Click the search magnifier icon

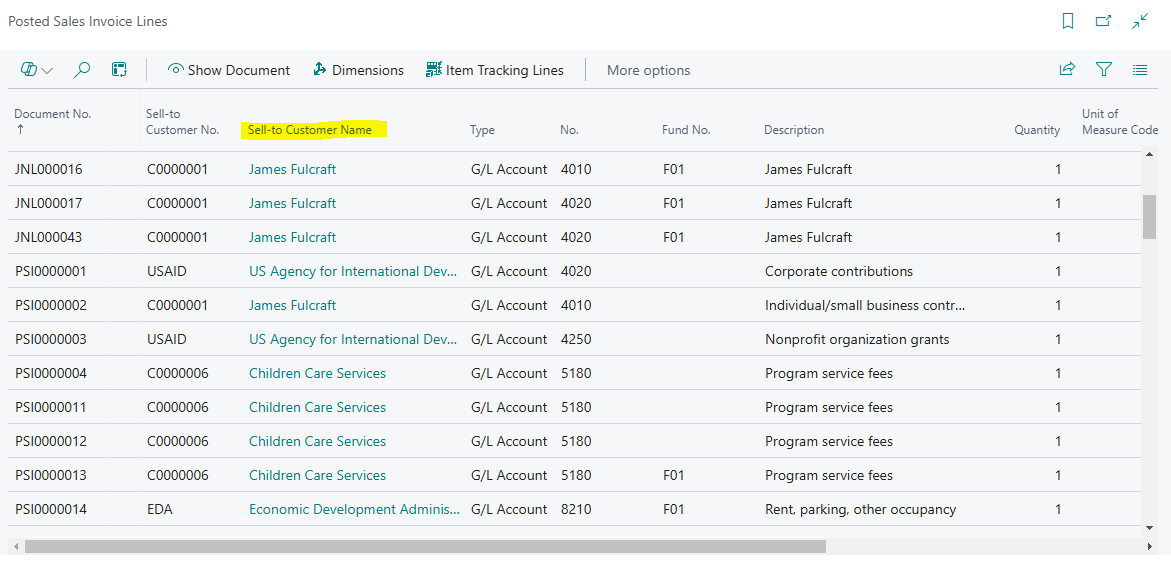coord(82,70)
